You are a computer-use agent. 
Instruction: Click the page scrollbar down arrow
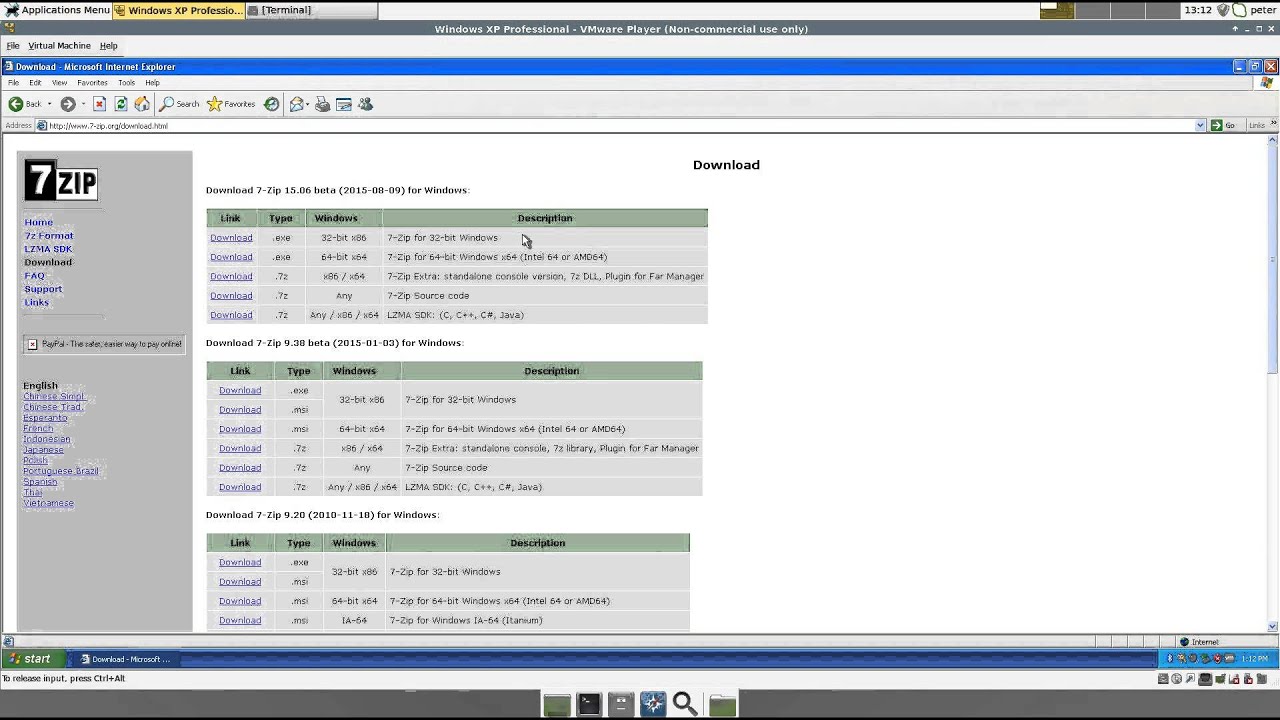tap(1273, 627)
